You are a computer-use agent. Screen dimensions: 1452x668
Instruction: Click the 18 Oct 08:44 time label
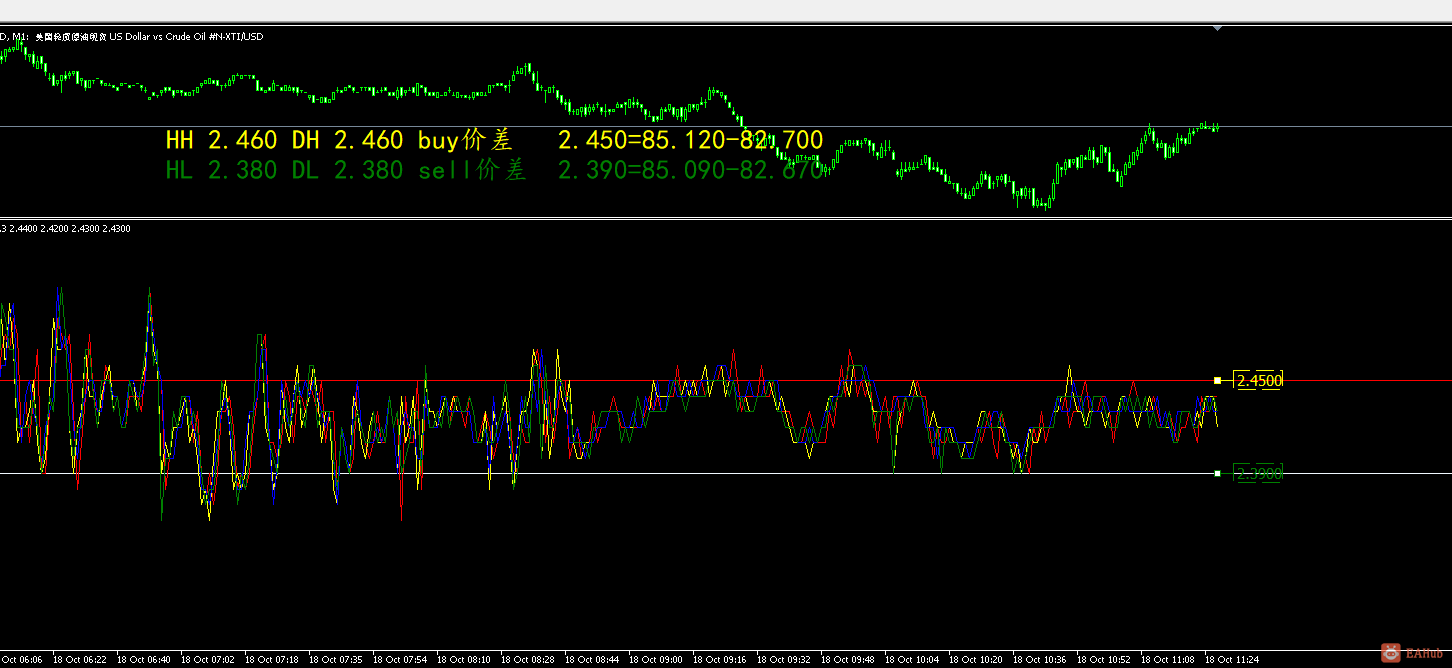click(591, 660)
